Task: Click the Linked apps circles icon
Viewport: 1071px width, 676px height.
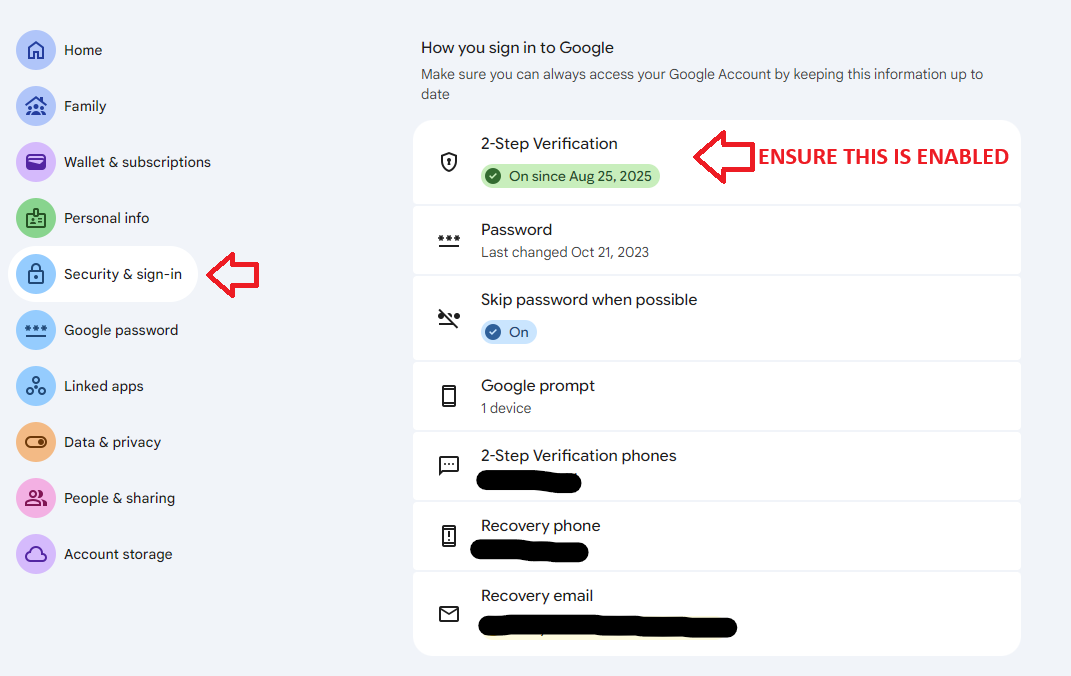Action: pos(36,386)
